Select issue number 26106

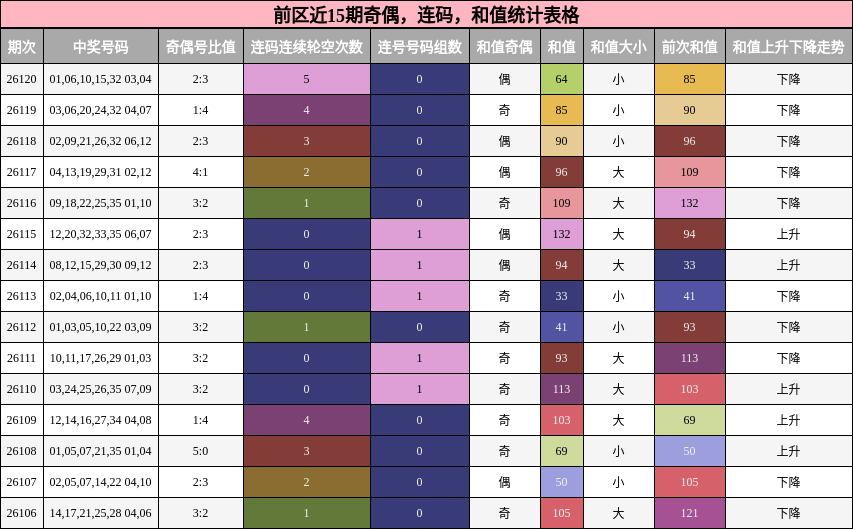22,513
